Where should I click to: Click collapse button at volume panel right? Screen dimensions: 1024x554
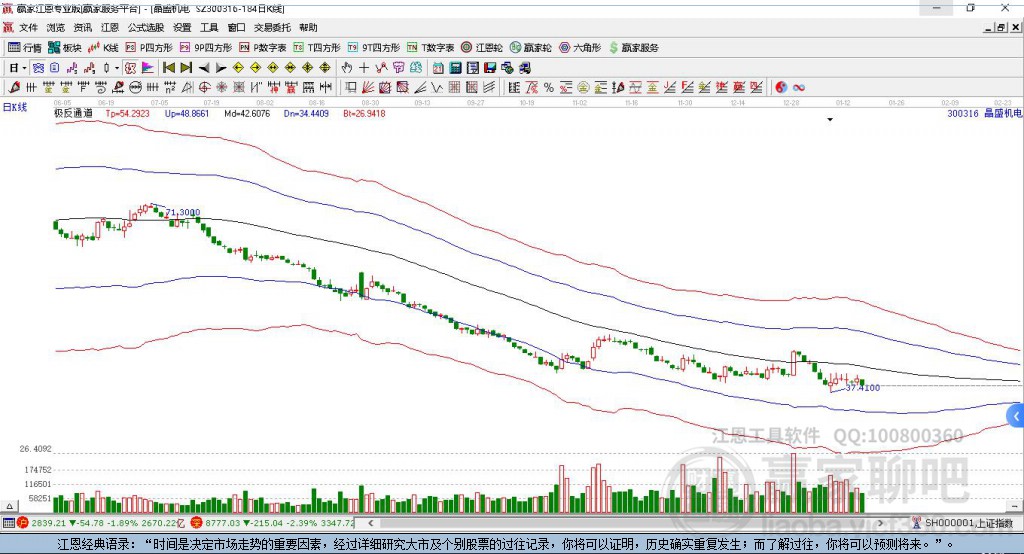[1014, 506]
